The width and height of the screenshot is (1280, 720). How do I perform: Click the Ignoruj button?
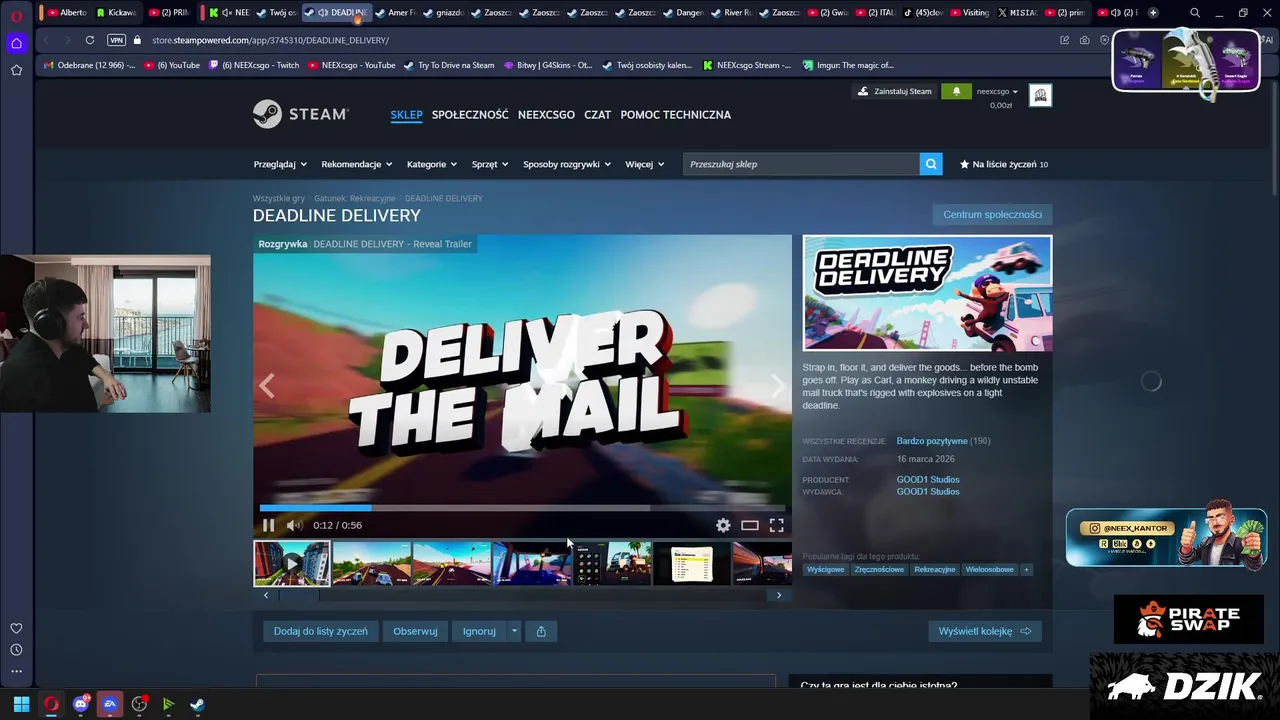(479, 631)
